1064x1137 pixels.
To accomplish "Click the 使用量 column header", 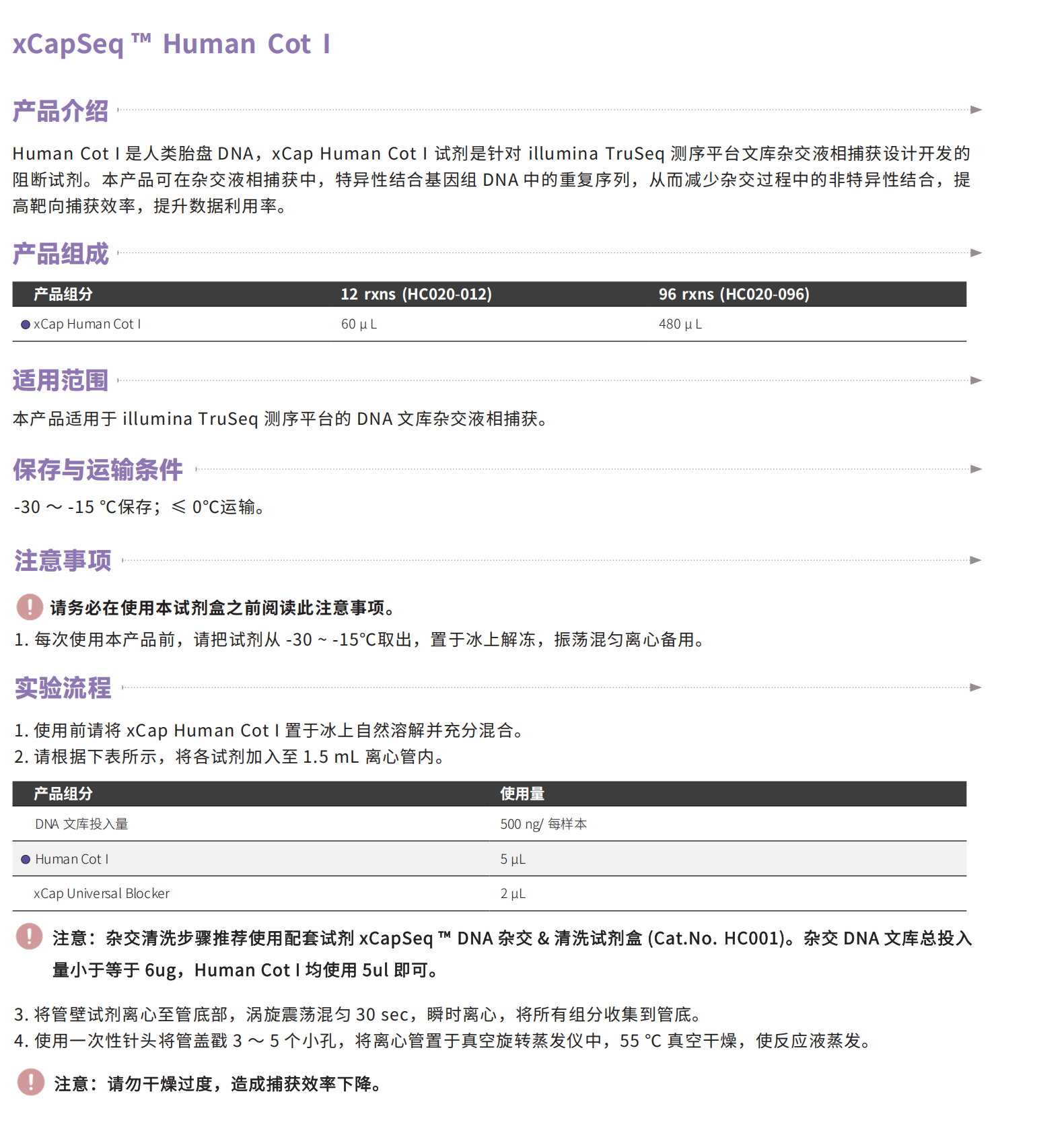I will coord(522,794).
